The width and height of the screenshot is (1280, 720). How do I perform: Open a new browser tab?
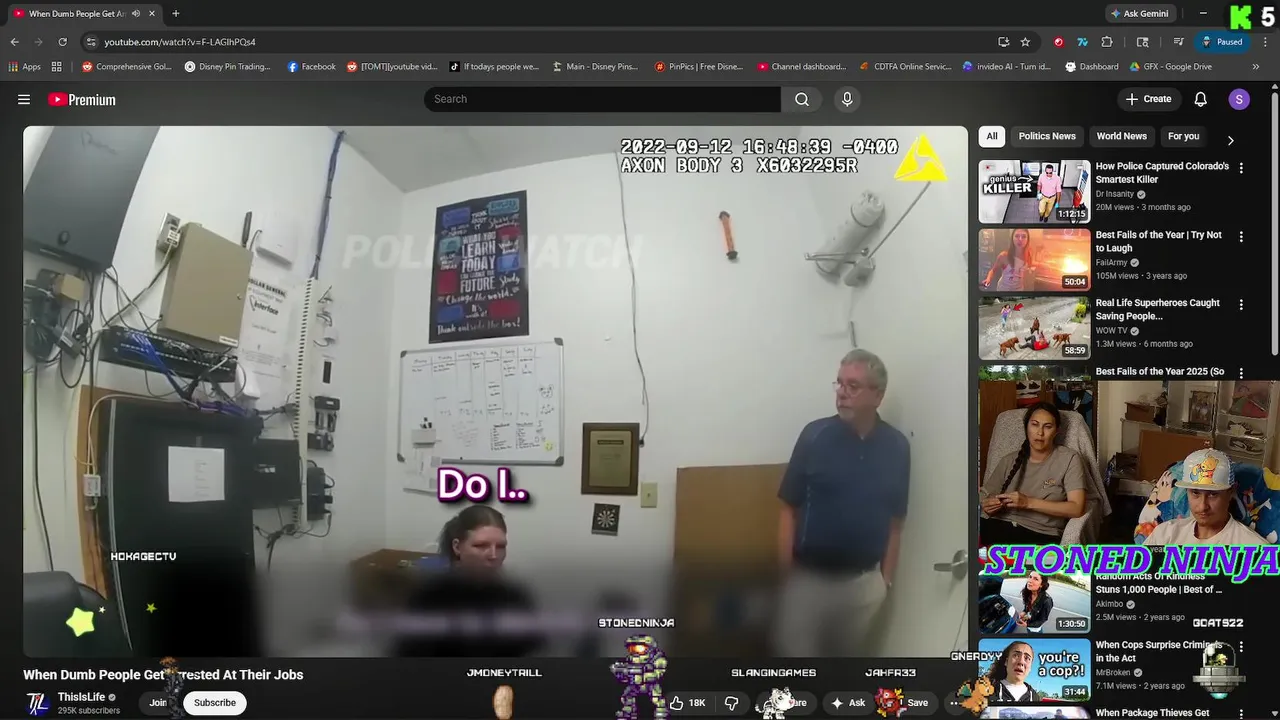(176, 13)
